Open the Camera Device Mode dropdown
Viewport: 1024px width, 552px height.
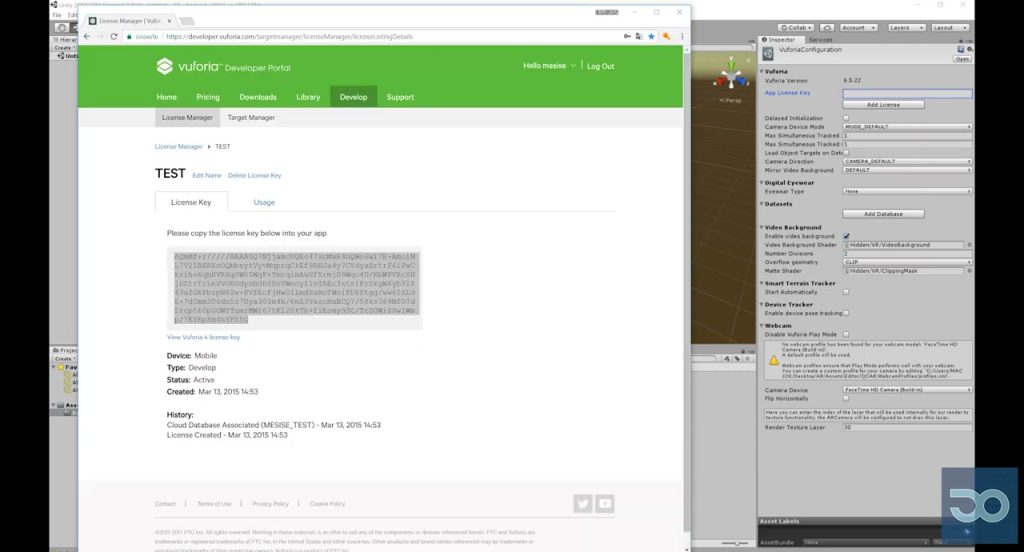pyautogui.click(x=907, y=127)
